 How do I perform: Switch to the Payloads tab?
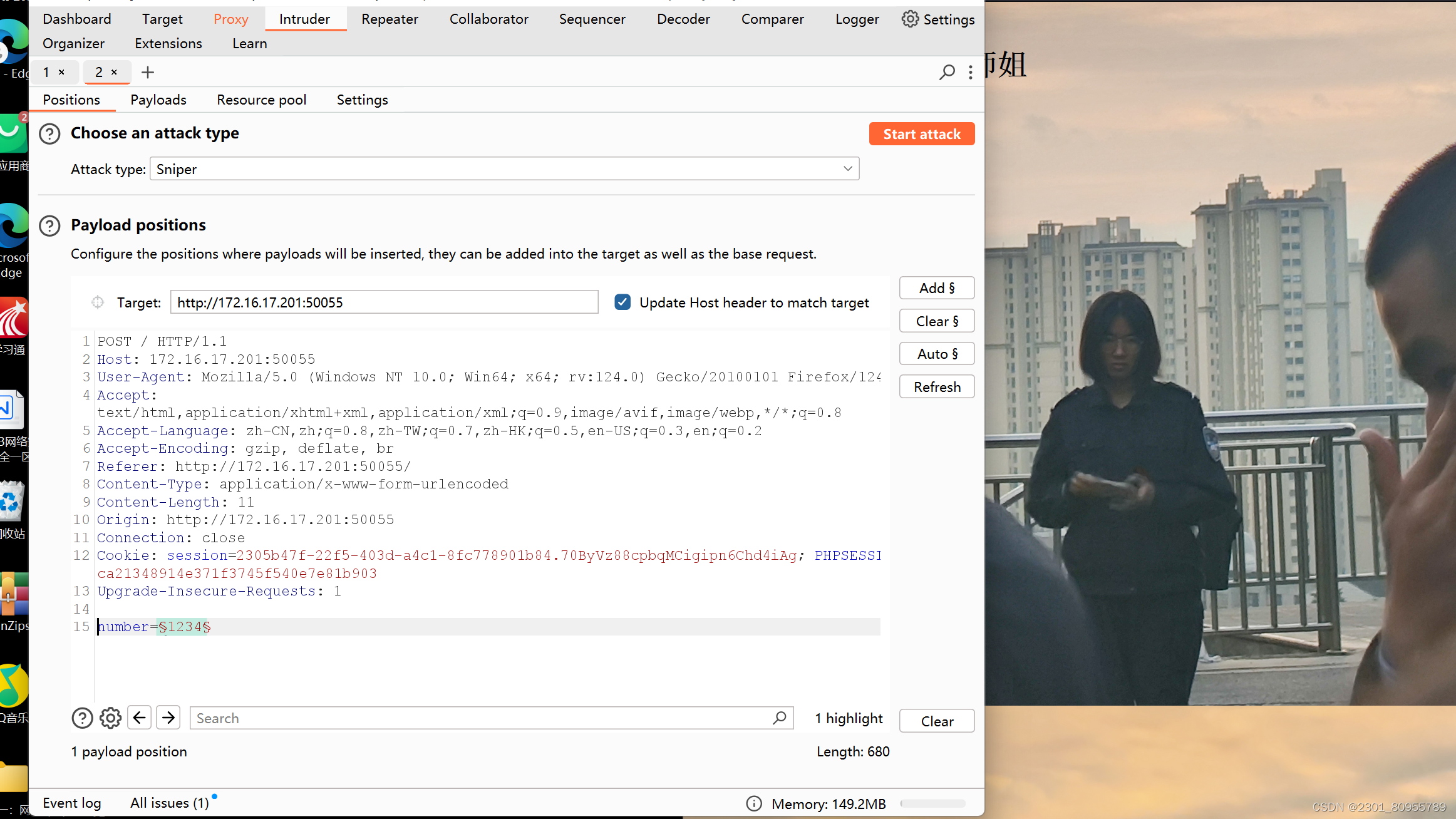coord(158,100)
